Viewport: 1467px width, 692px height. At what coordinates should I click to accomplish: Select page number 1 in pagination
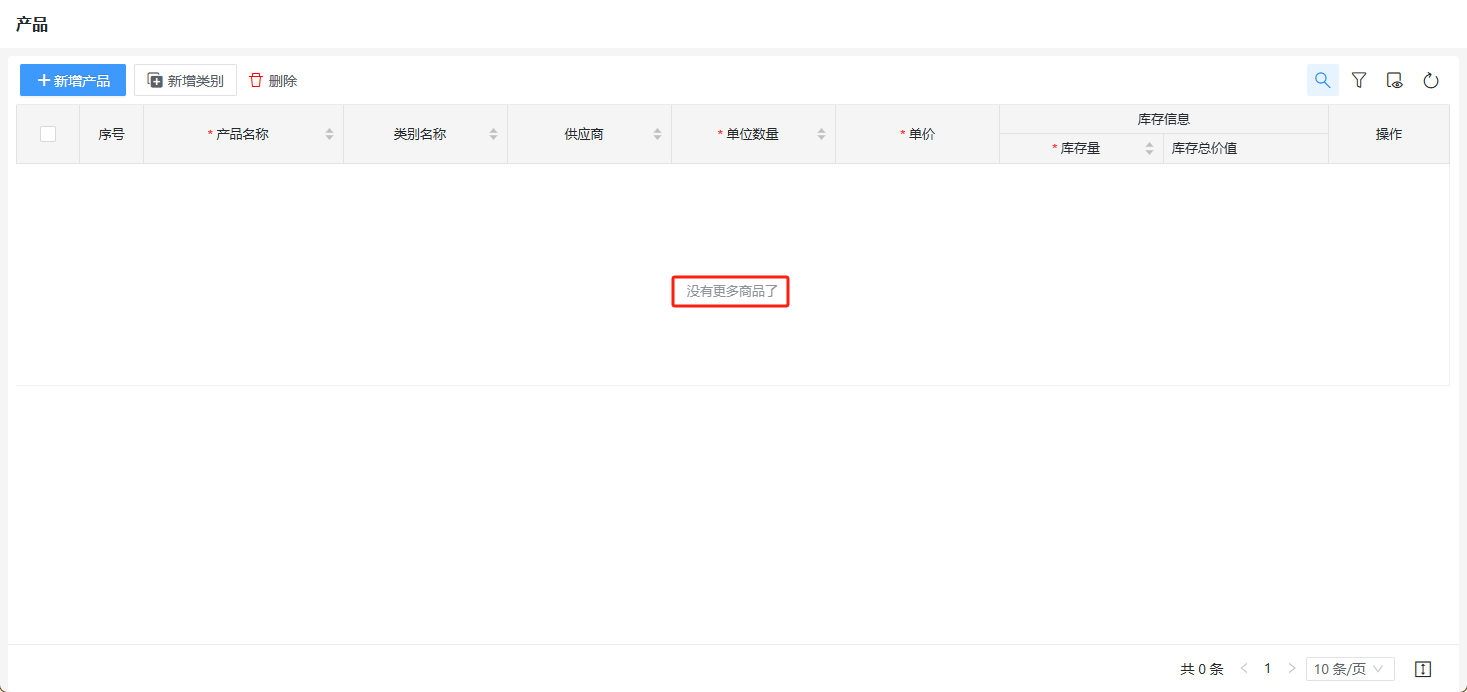1267,669
